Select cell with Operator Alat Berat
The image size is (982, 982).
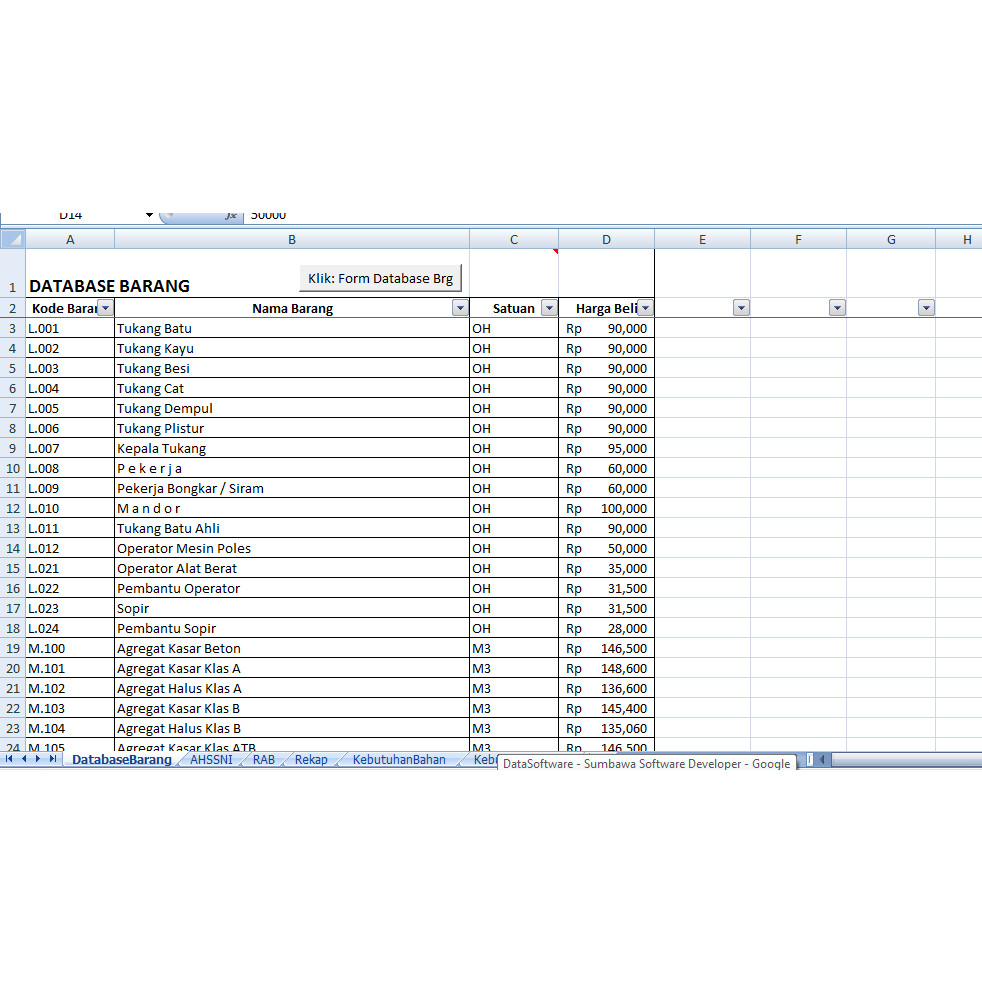click(x=292, y=569)
